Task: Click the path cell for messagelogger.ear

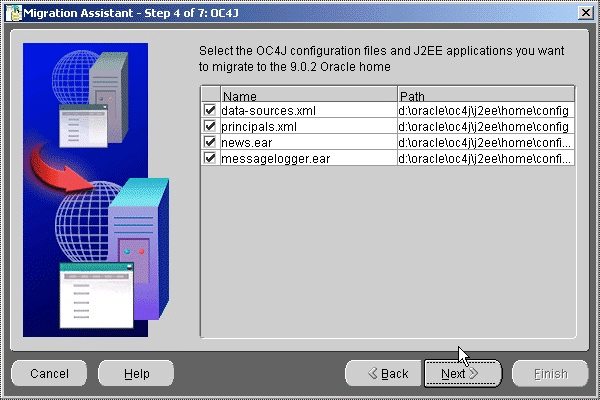Action: point(486,158)
